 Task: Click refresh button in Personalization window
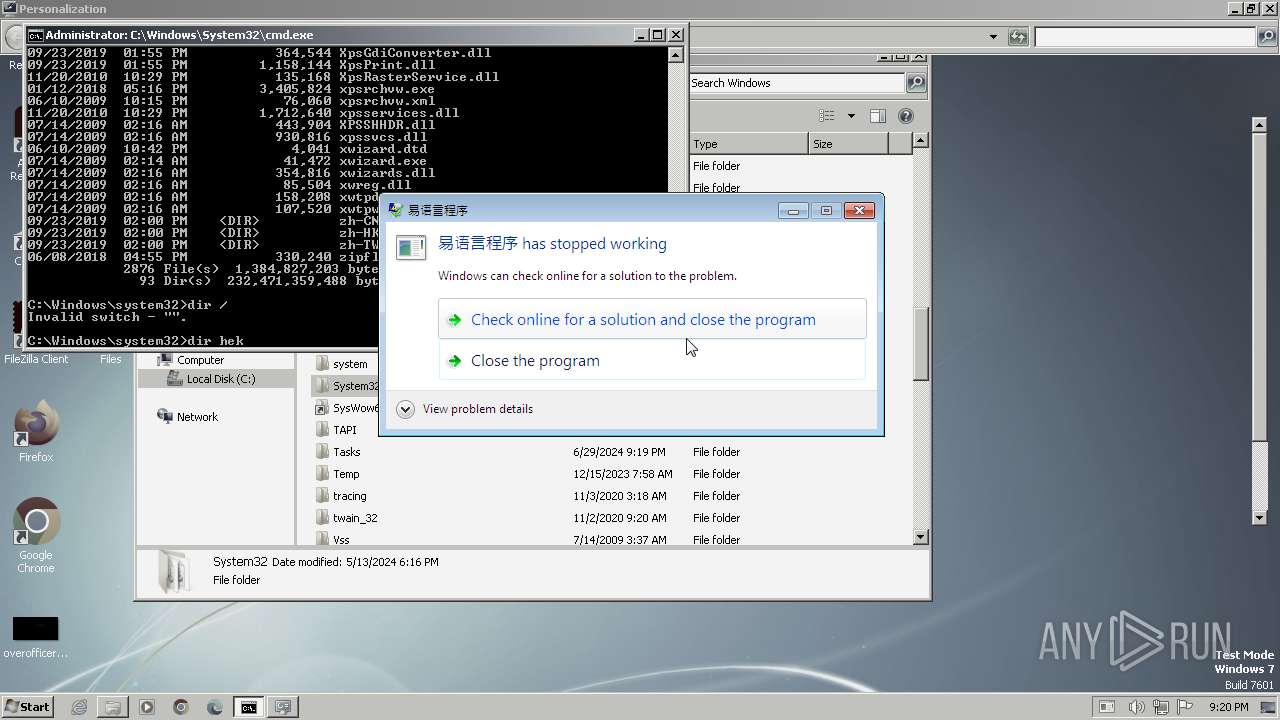(1018, 37)
